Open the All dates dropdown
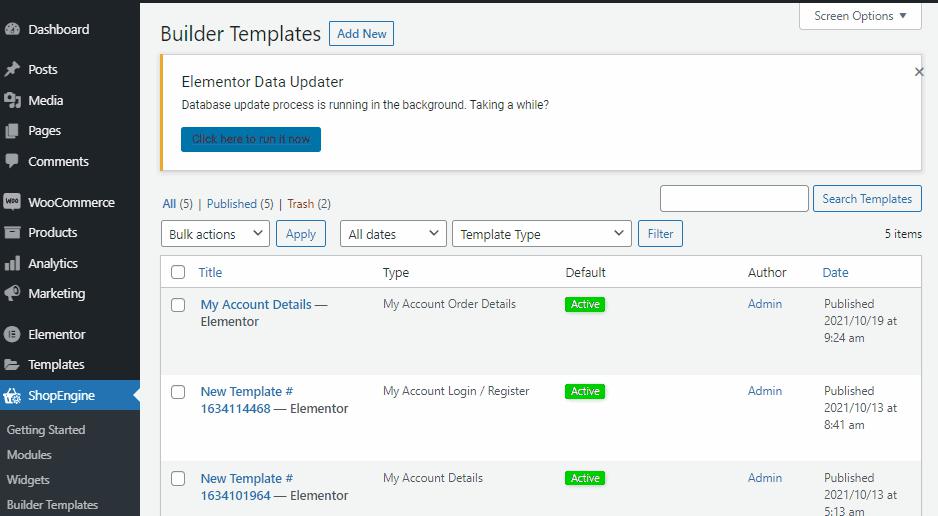The height and width of the screenshot is (516, 938). click(393, 234)
